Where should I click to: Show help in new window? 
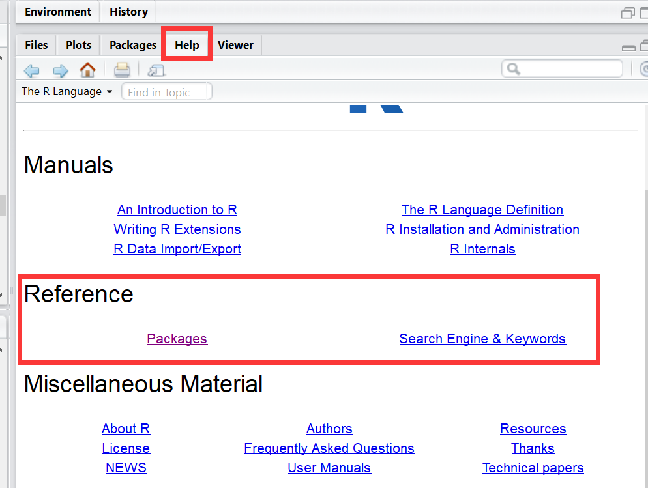tap(157, 70)
